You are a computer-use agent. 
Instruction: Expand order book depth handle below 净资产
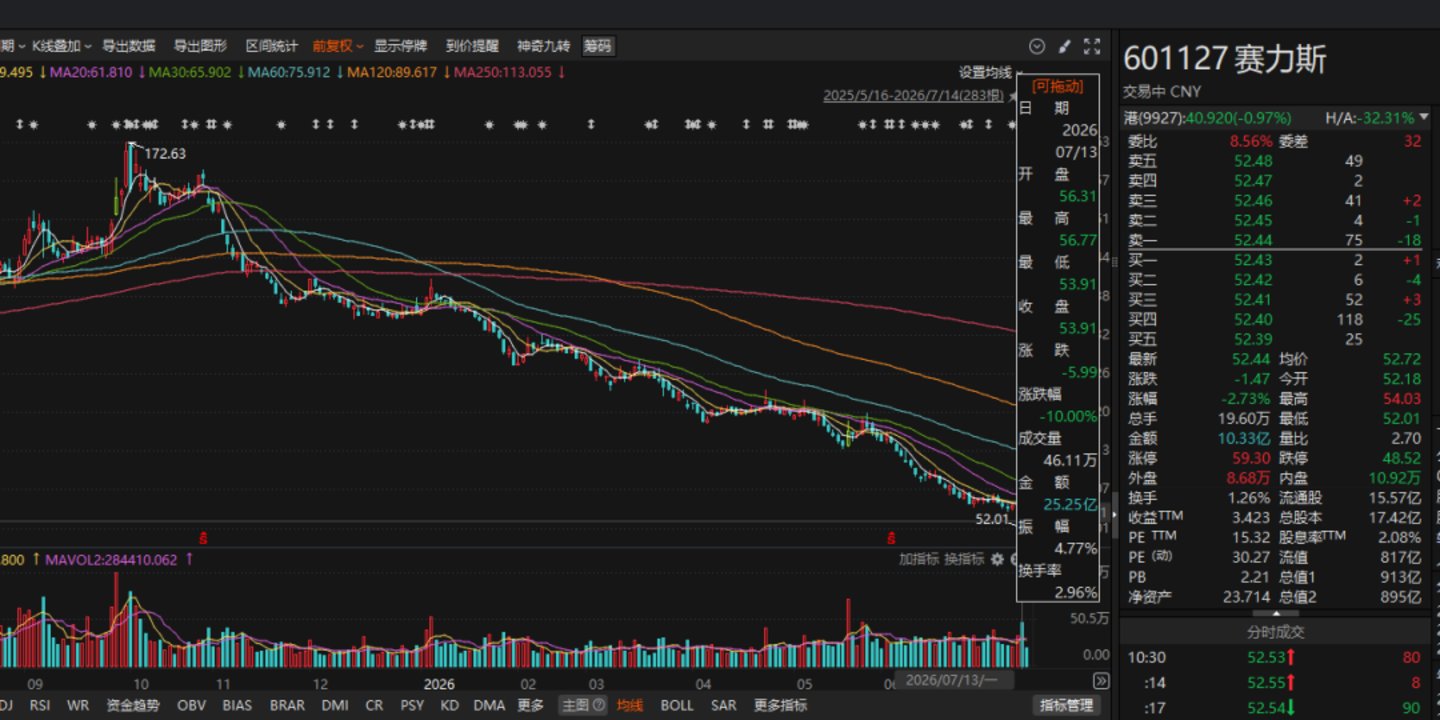click(1276, 612)
